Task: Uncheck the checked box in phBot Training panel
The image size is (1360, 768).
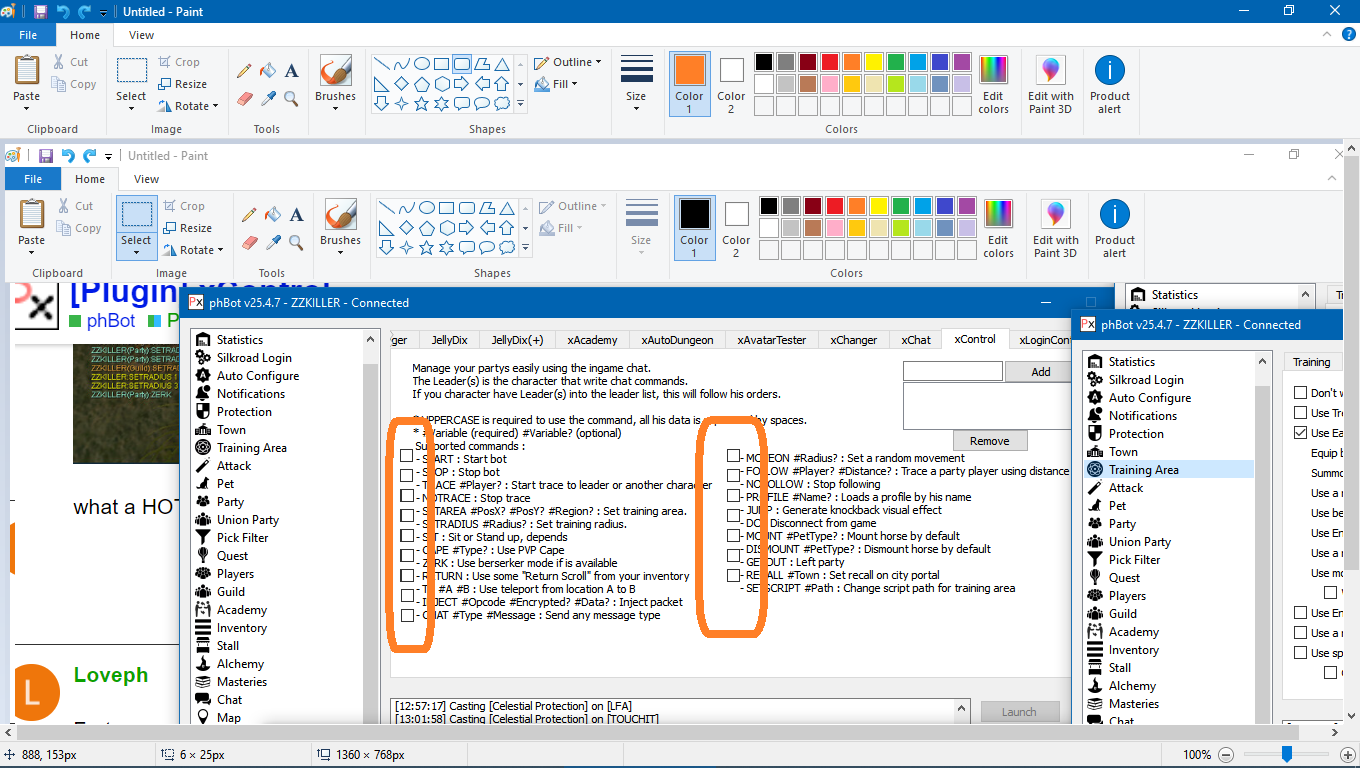Action: click(1301, 433)
